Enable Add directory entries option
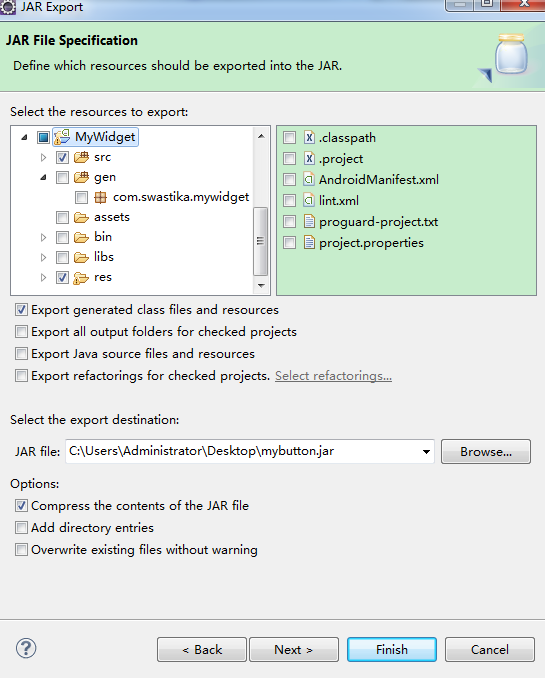Viewport: 545px width, 678px height. pyautogui.click(x=21, y=528)
